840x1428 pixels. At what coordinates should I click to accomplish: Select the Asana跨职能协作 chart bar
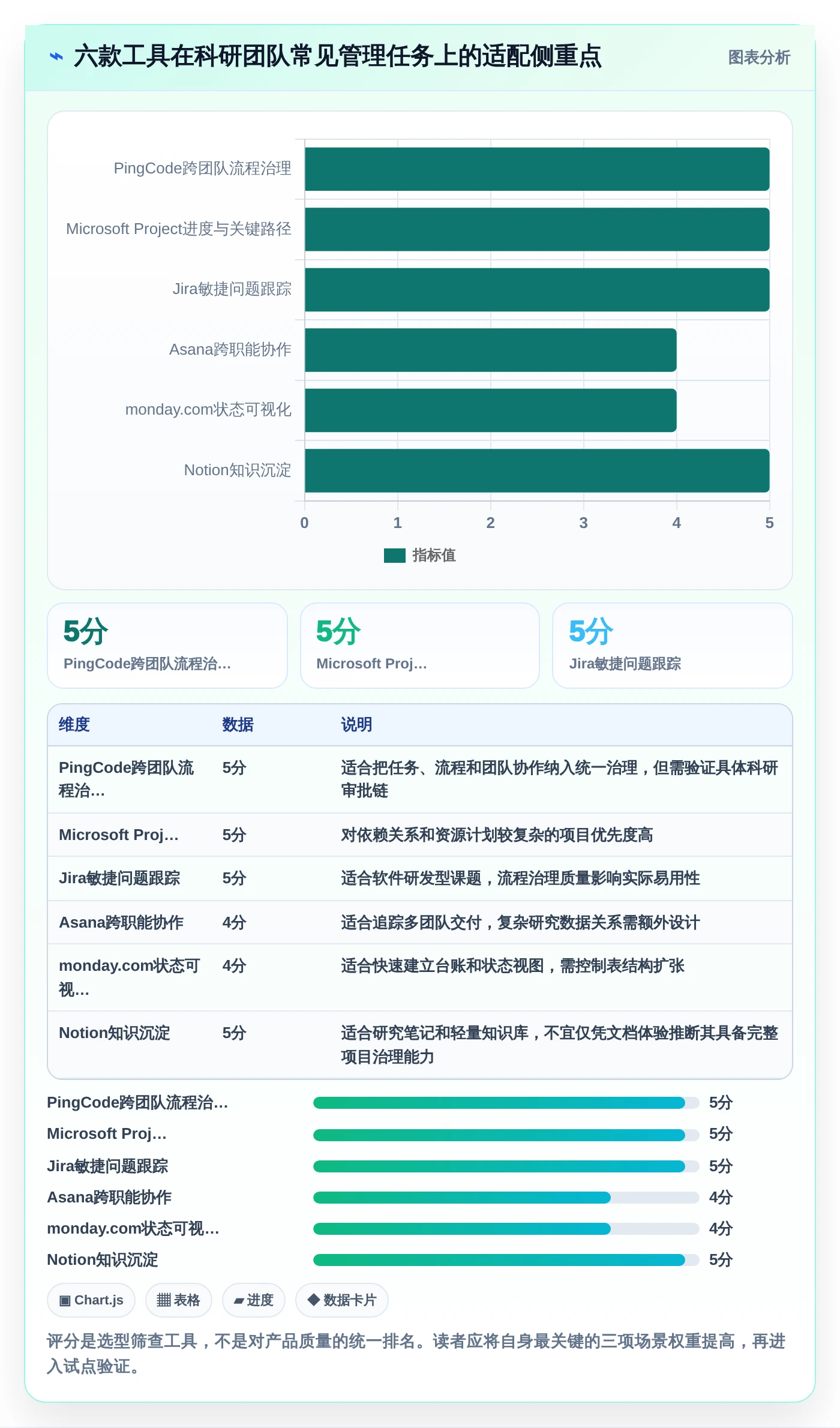tap(491, 350)
